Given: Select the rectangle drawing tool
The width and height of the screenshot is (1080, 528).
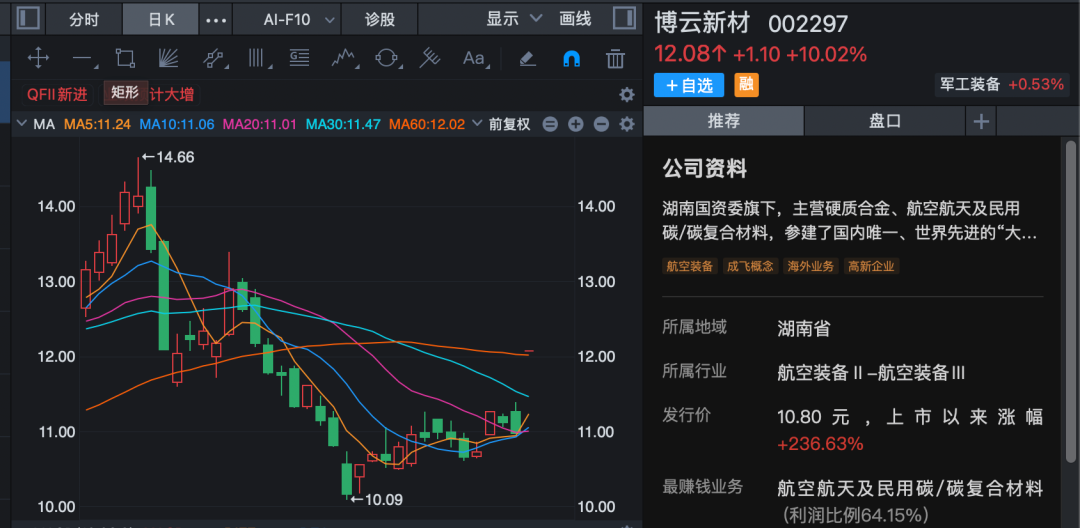Looking at the screenshot, I should click(x=125, y=58).
